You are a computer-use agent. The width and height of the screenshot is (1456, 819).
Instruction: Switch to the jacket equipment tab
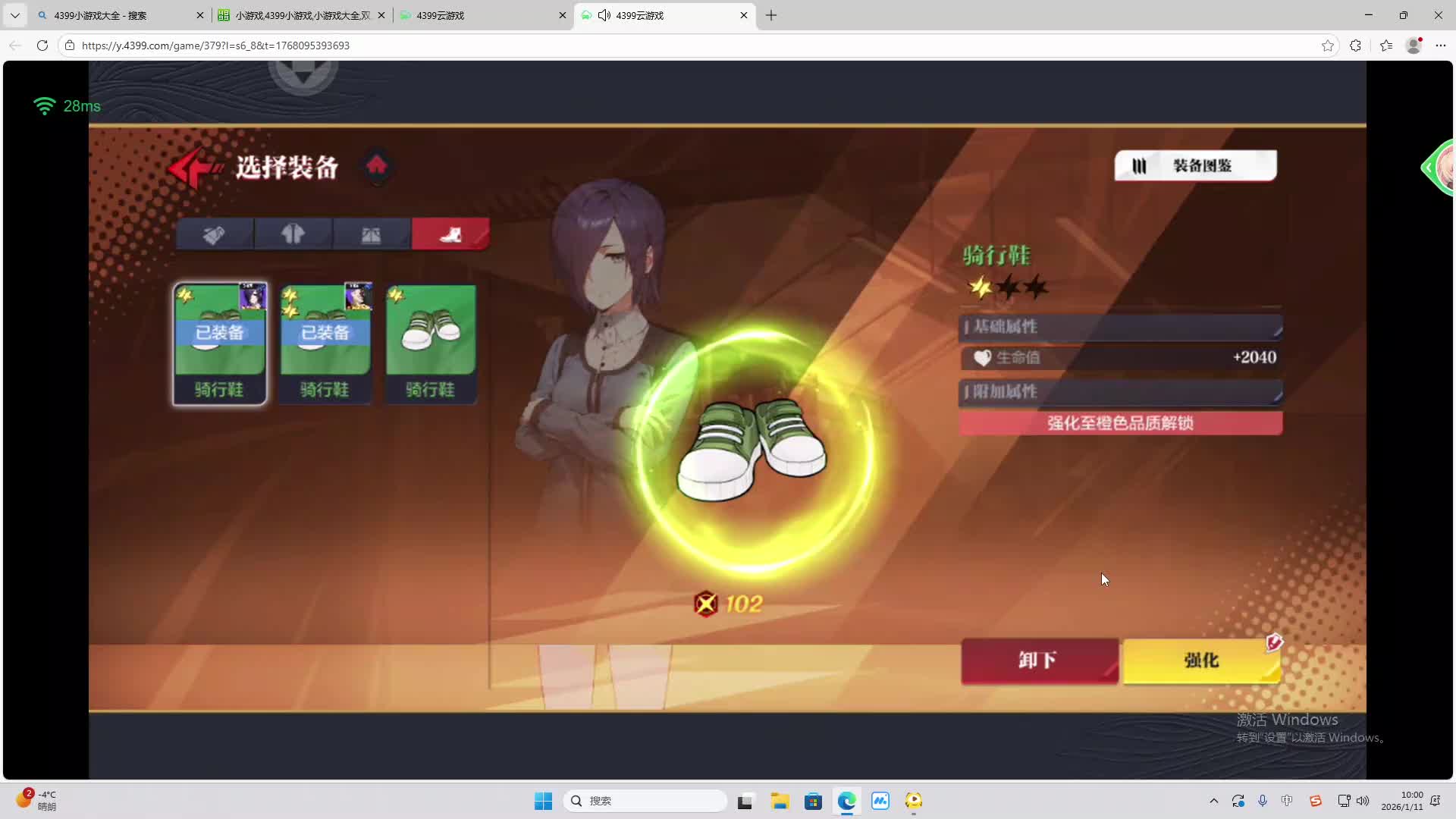click(x=293, y=234)
